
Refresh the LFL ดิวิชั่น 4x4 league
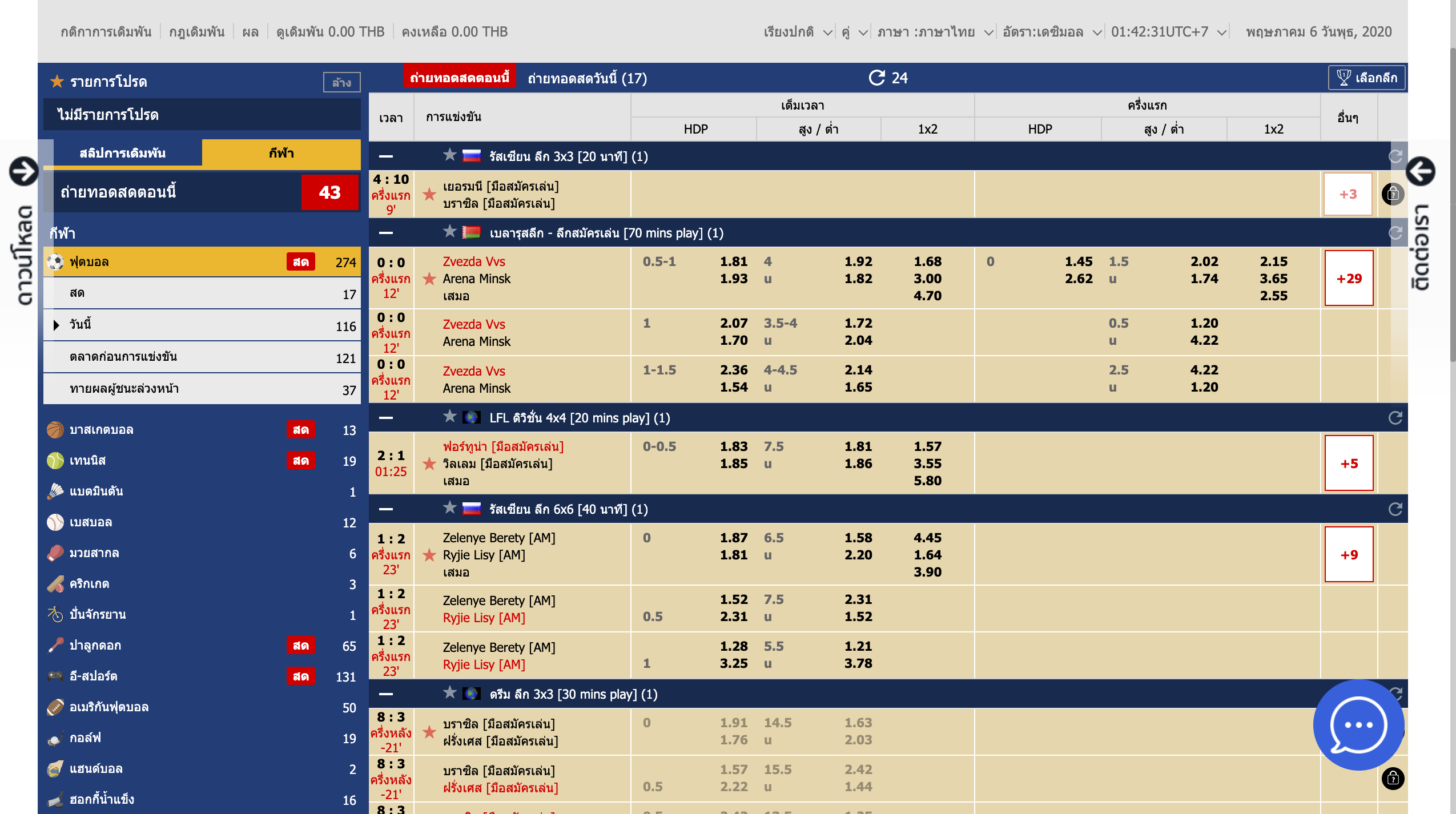tap(1395, 418)
